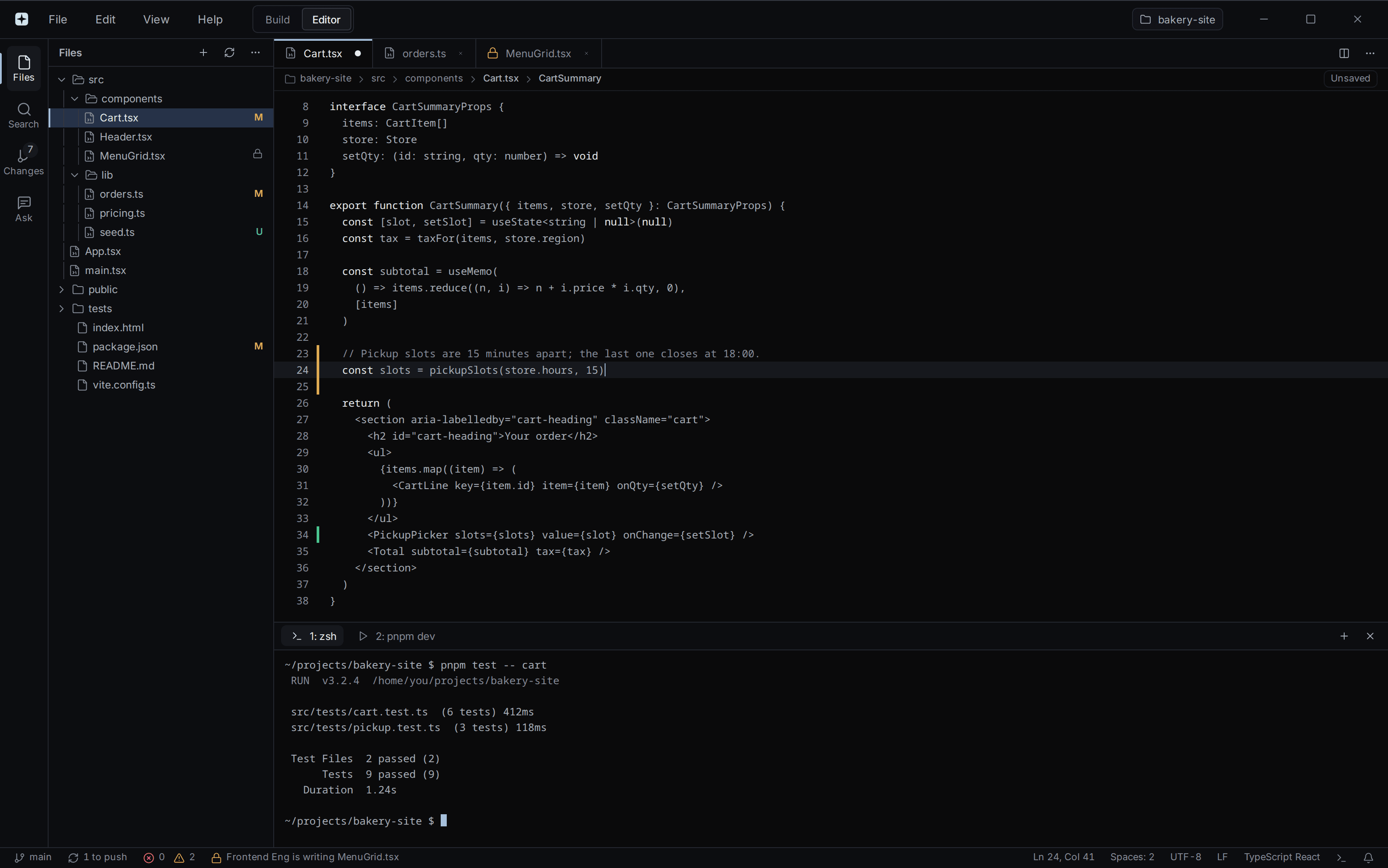Open the Help menu
Image resolution: width=1388 pixels, height=868 pixels.
pyautogui.click(x=210, y=20)
